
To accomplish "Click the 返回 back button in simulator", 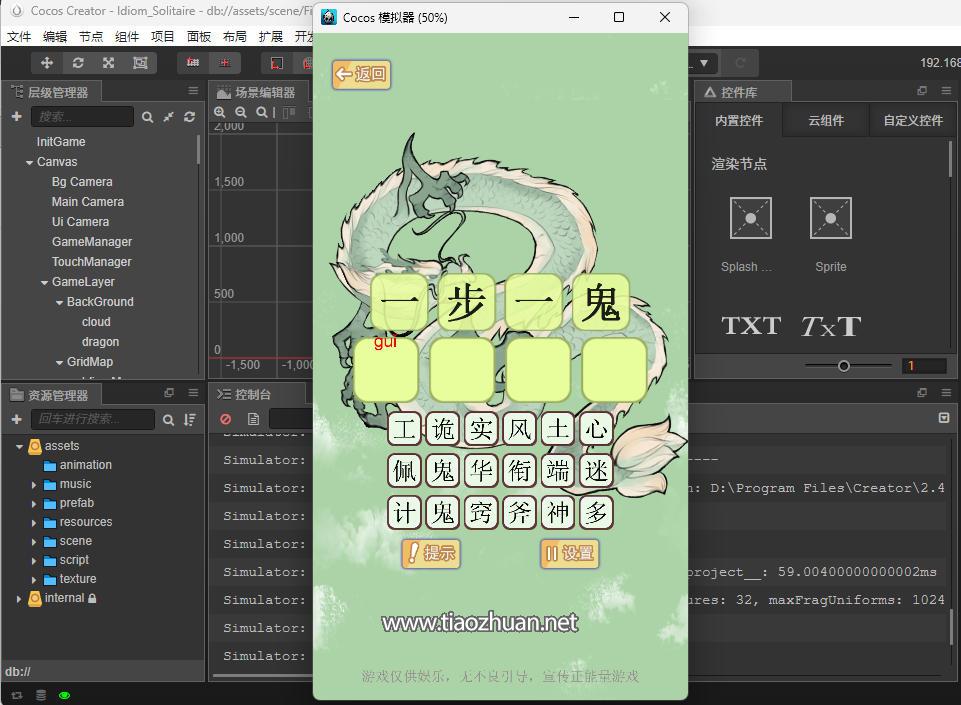I will 362,74.
